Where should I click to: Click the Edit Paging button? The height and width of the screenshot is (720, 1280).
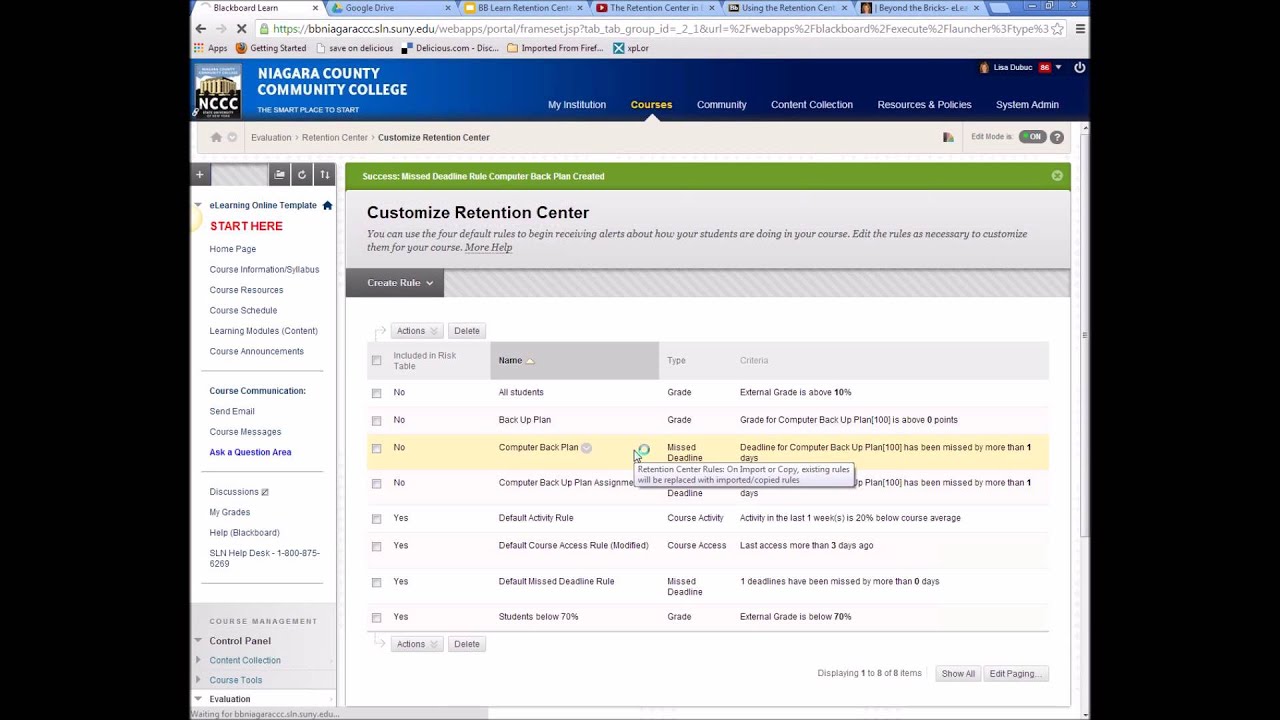pos(1015,674)
